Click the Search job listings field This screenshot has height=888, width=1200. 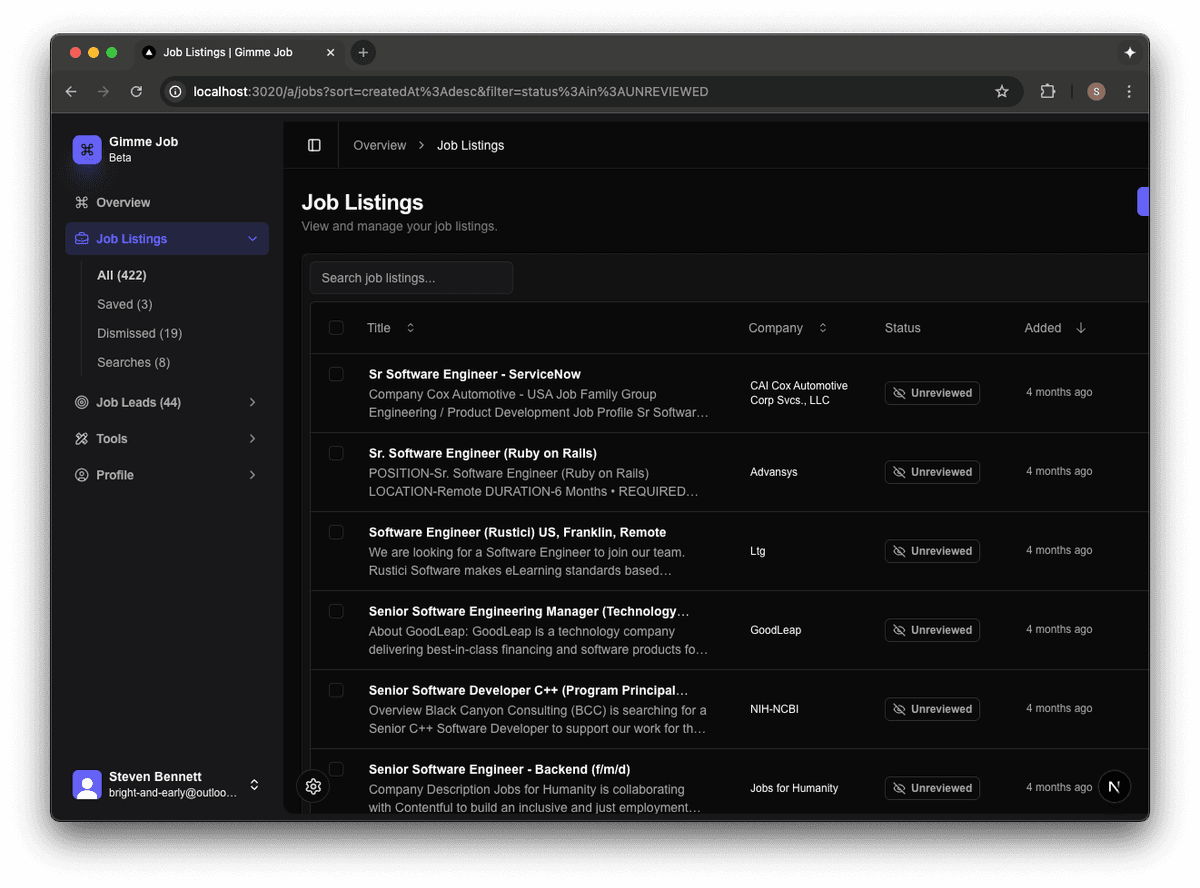pyautogui.click(x=411, y=278)
